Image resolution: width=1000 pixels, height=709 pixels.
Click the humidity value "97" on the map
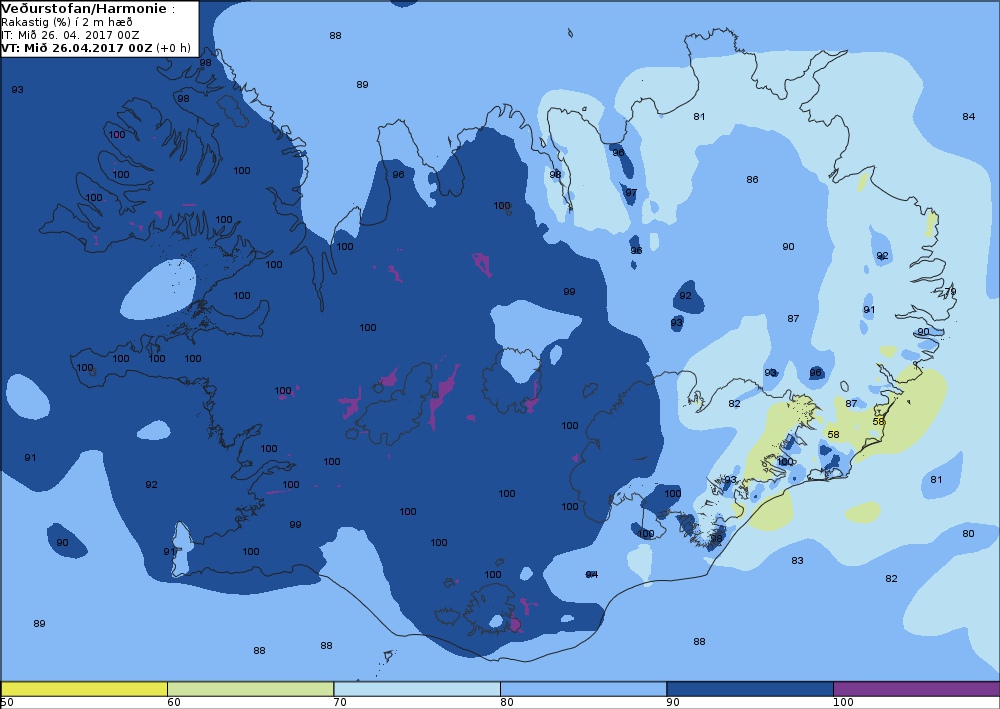point(631,193)
